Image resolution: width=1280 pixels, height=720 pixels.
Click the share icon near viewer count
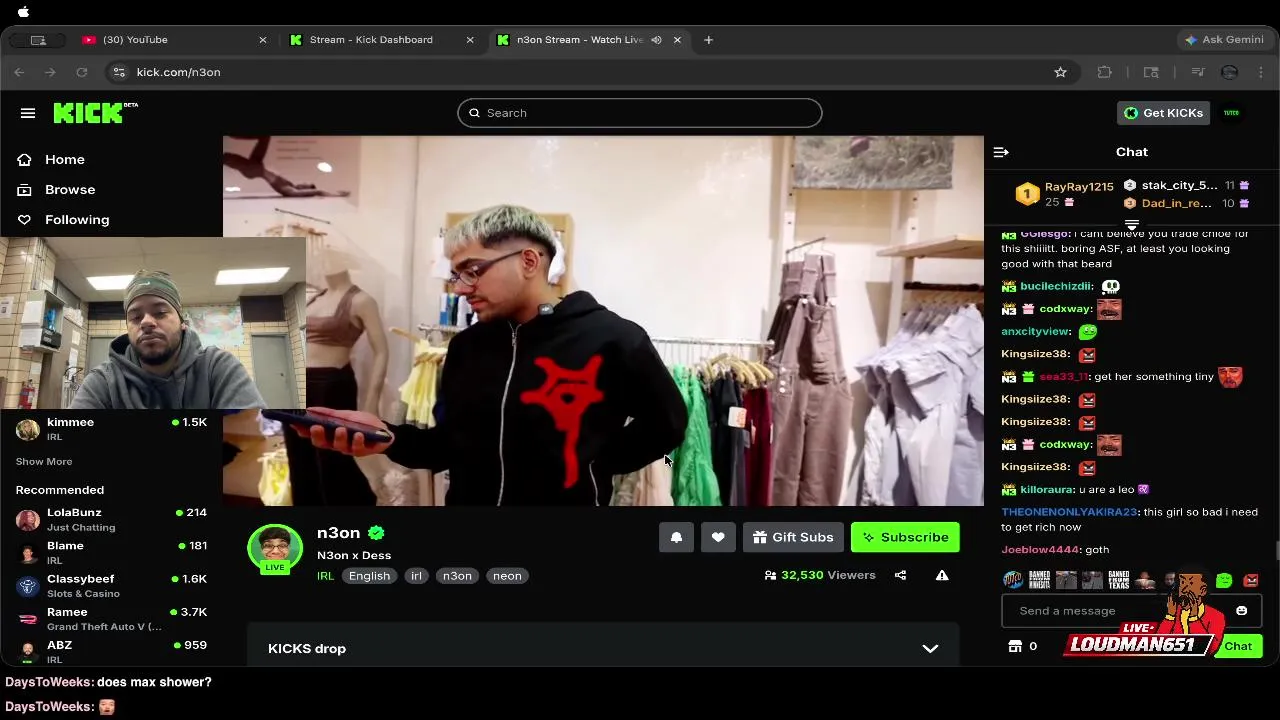click(900, 575)
